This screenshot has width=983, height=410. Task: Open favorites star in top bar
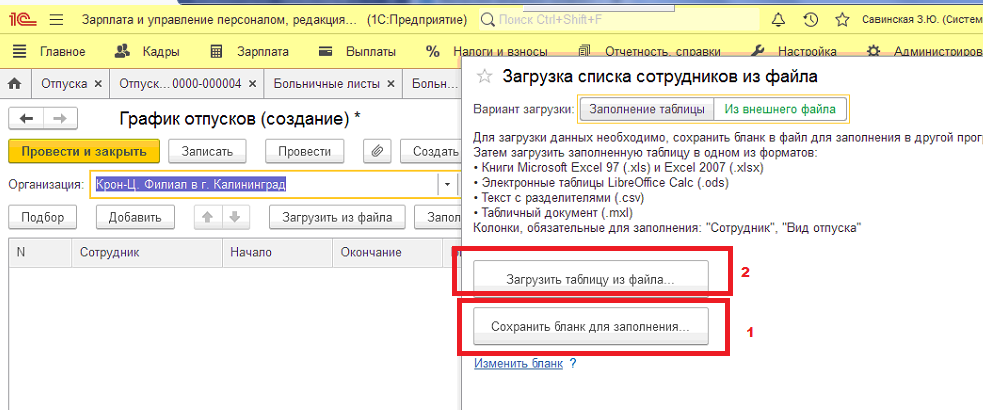[842, 20]
